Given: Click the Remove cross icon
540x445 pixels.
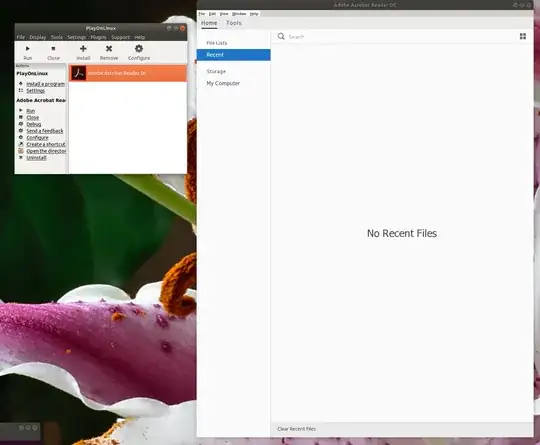Looking at the screenshot, I should (x=109, y=49).
